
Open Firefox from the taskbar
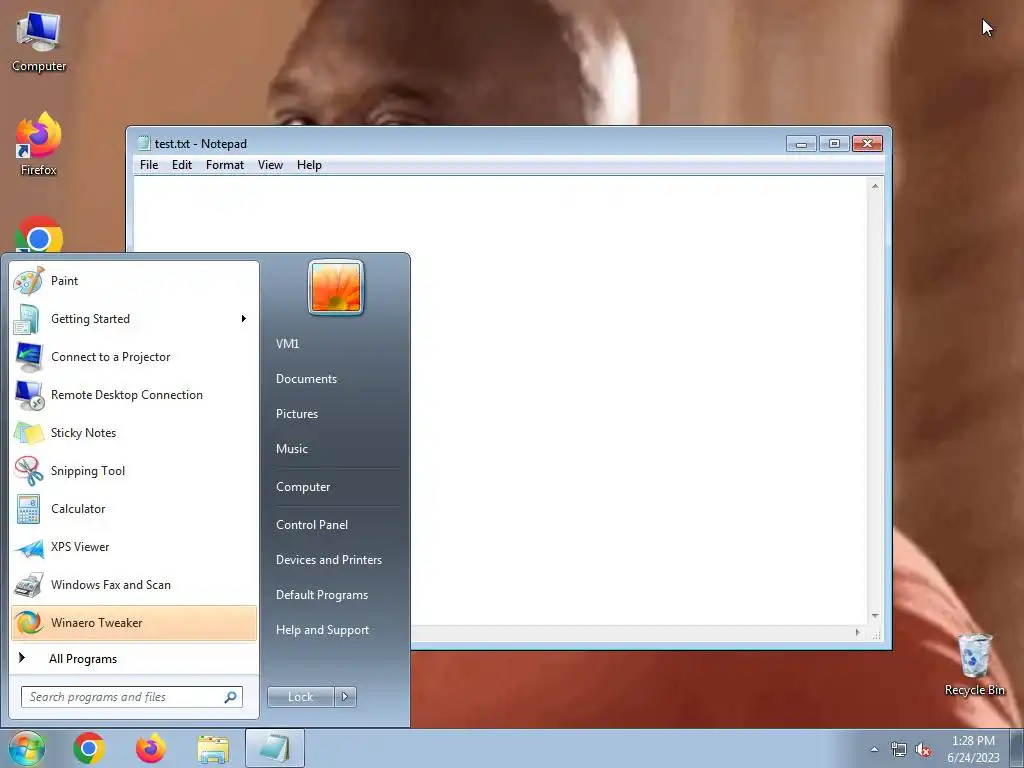pos(151,748)
